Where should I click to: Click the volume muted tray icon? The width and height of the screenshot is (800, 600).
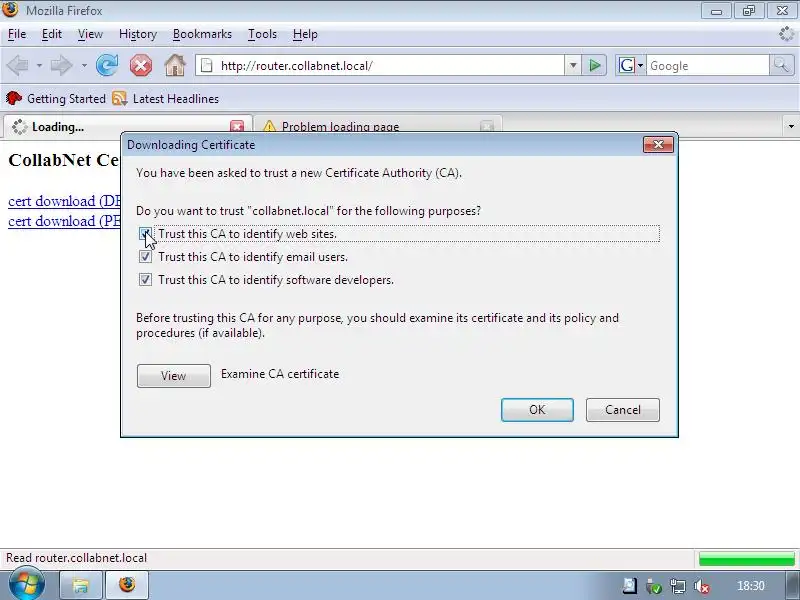(703, 586)
